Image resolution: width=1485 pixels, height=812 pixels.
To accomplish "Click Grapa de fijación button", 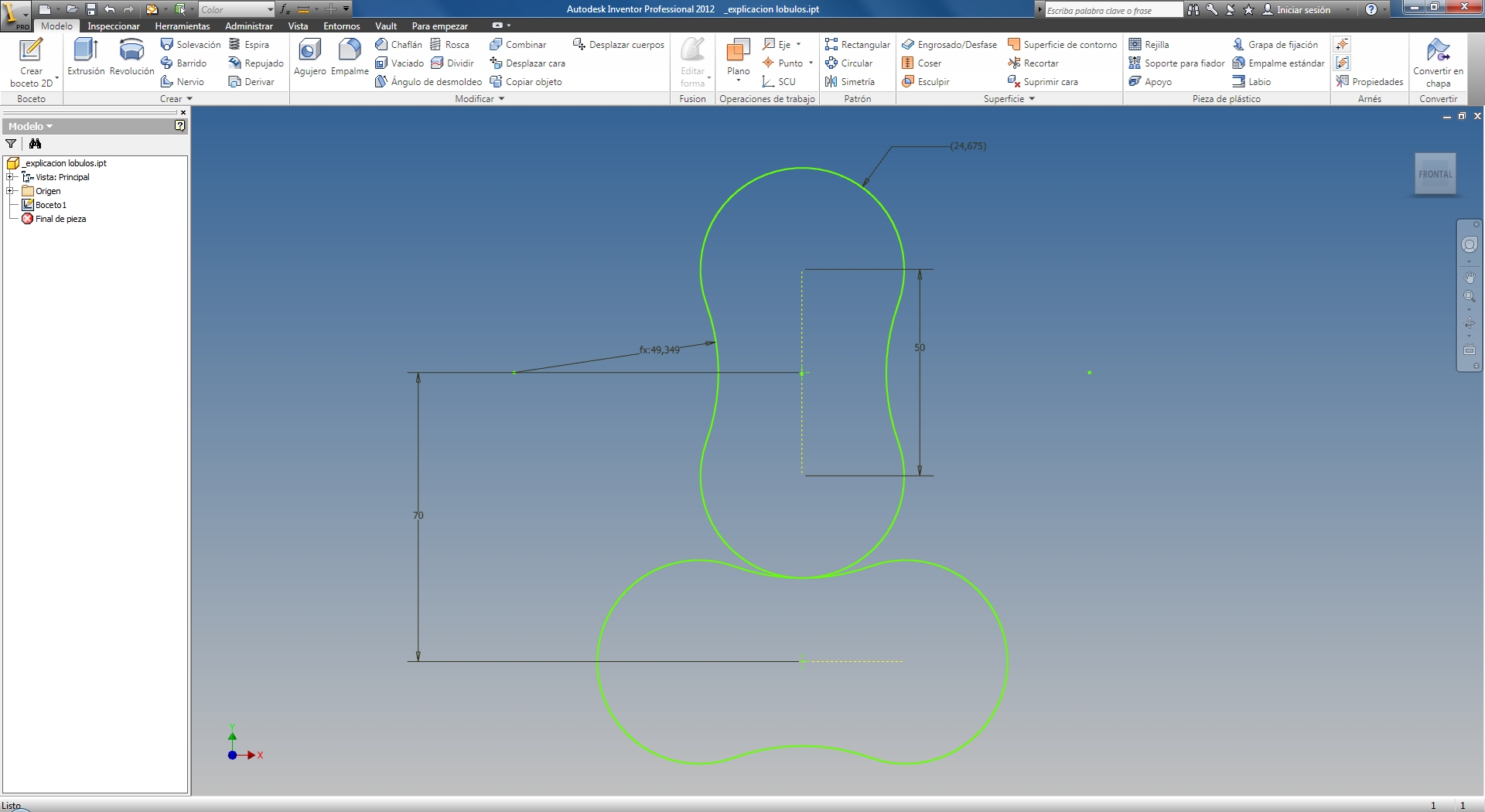I will point(1275,44).
